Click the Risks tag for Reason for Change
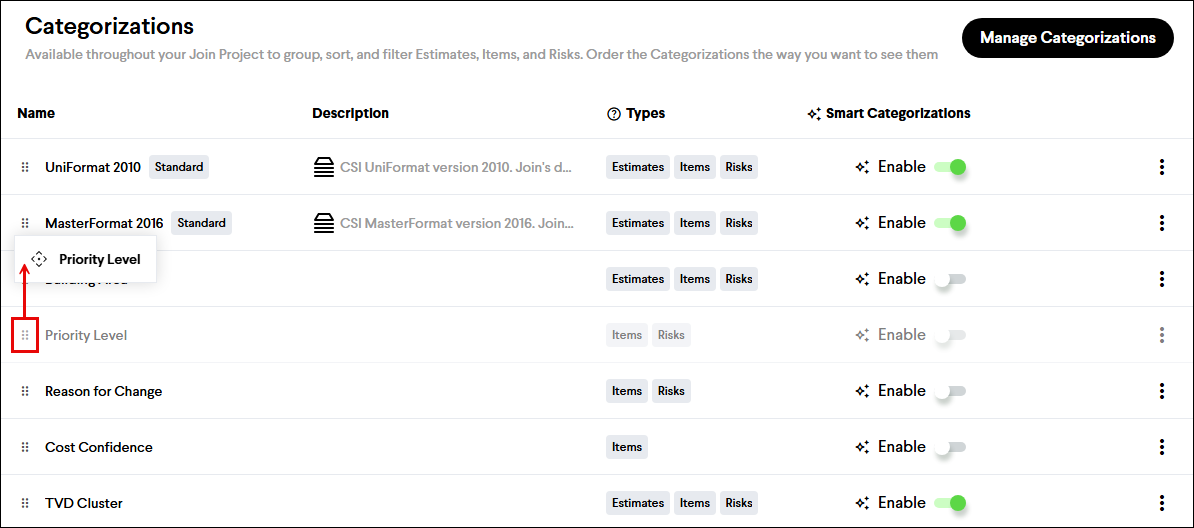 [671, 391]
